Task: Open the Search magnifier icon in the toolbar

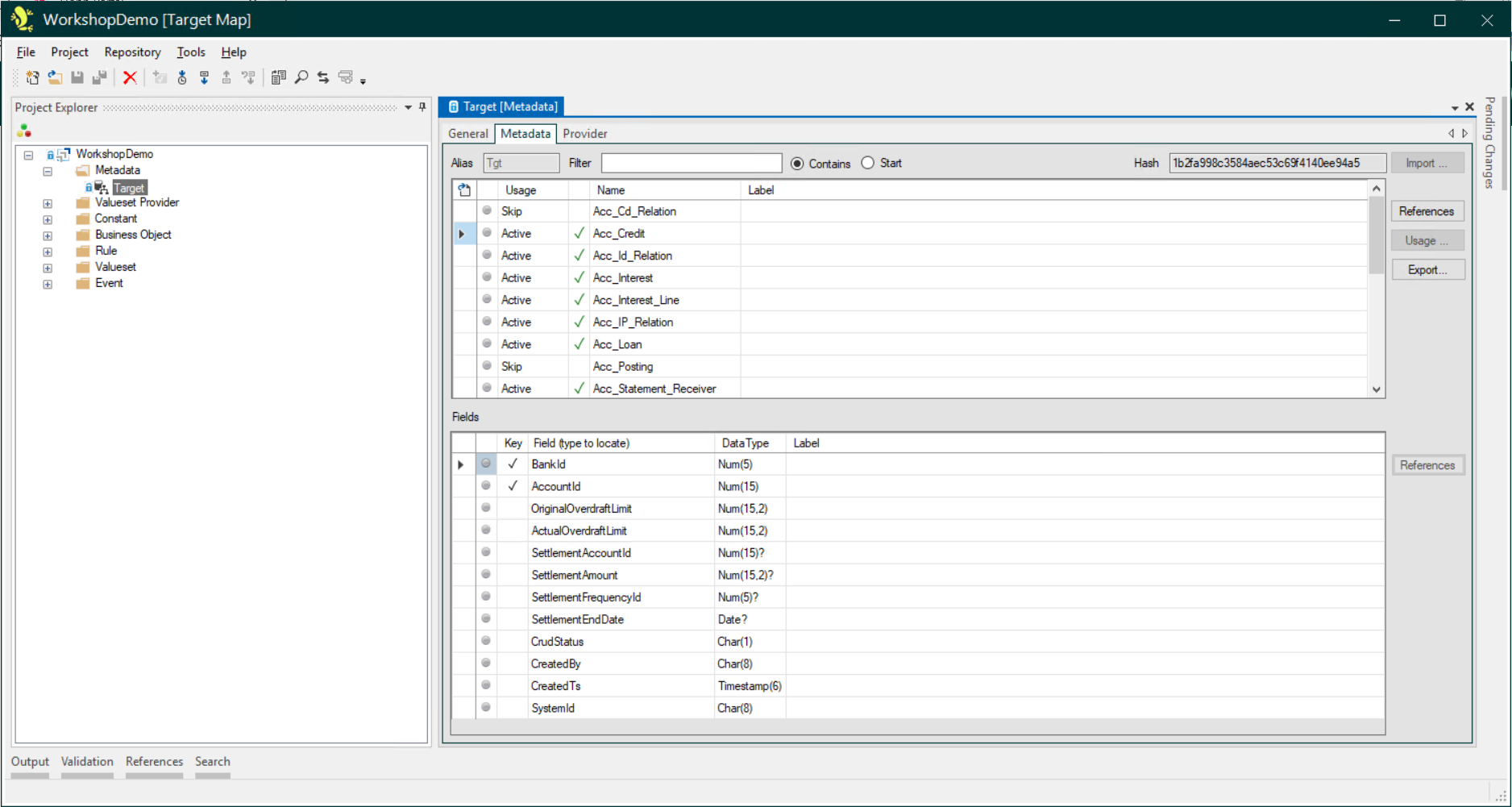Action: [x=301, y=77]
